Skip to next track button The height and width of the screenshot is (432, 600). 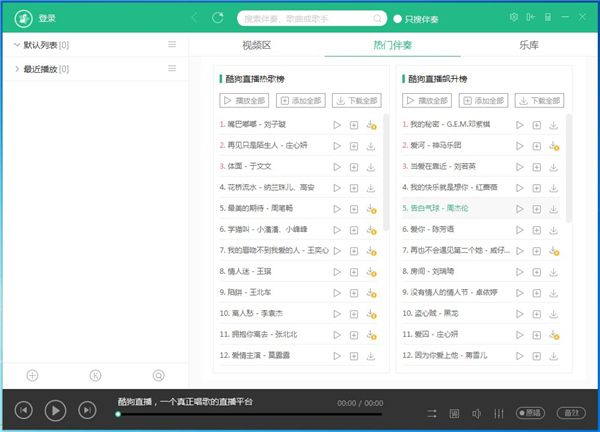point(87,411)
